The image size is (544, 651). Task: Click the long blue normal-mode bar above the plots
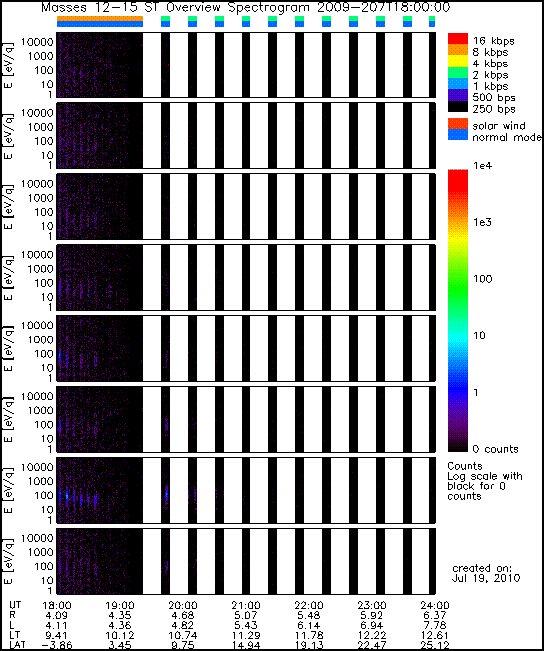pos(100,24)
